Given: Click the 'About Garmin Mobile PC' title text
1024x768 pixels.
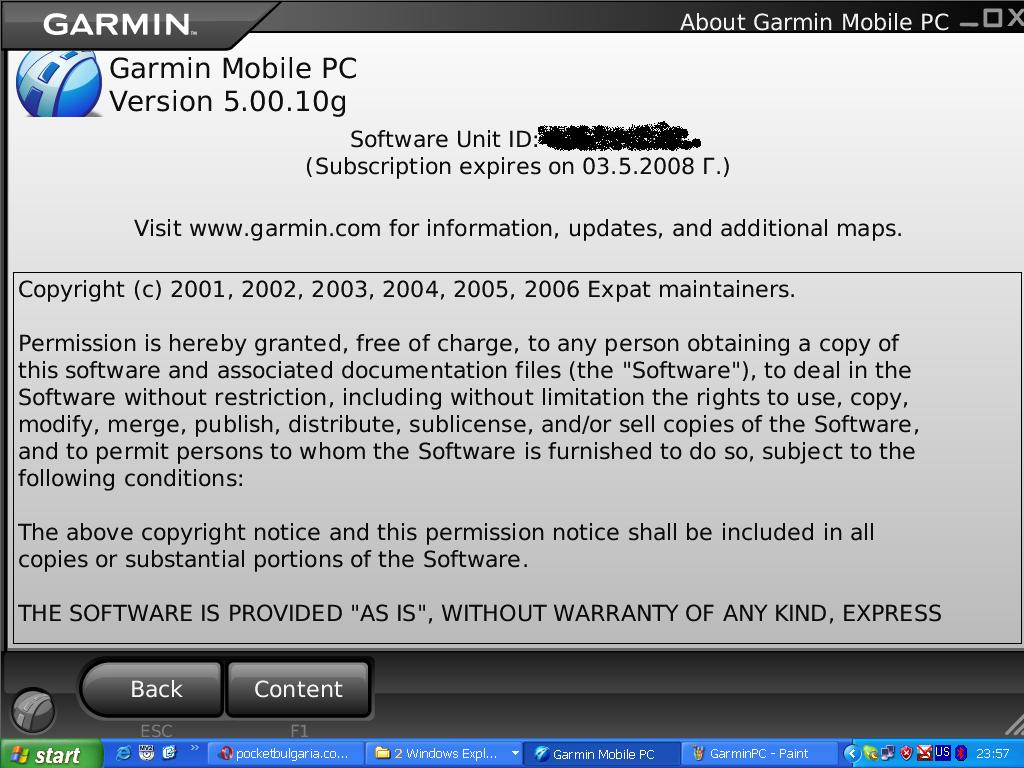Looking at the screenshot, I should pyautogui.click(x=814, y=22).
